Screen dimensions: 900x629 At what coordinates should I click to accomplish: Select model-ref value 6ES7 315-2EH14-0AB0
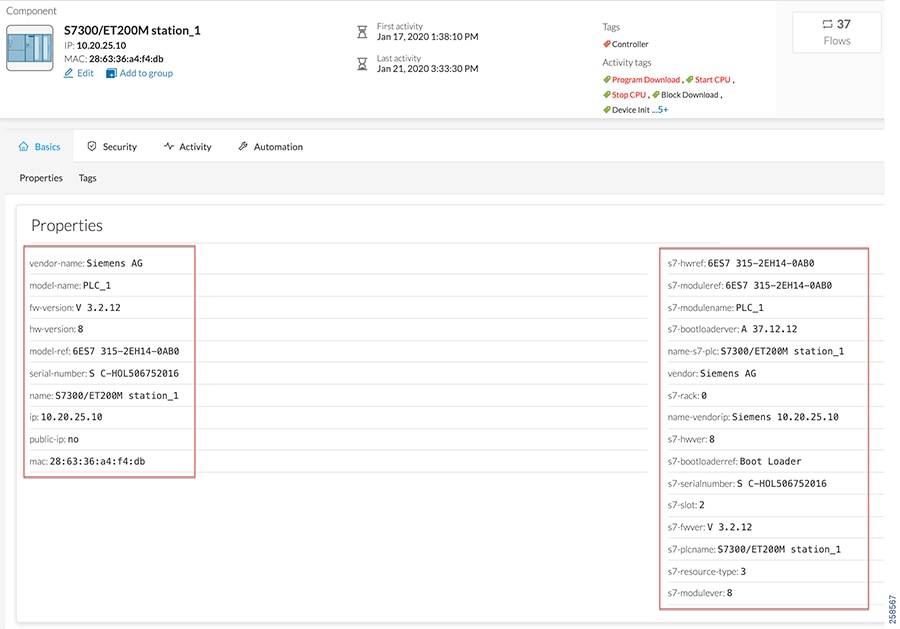[x=126, y=351]
